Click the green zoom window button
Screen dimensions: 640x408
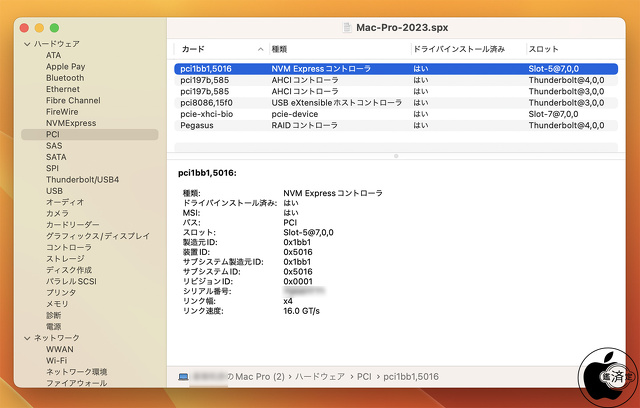pos(54,28)
